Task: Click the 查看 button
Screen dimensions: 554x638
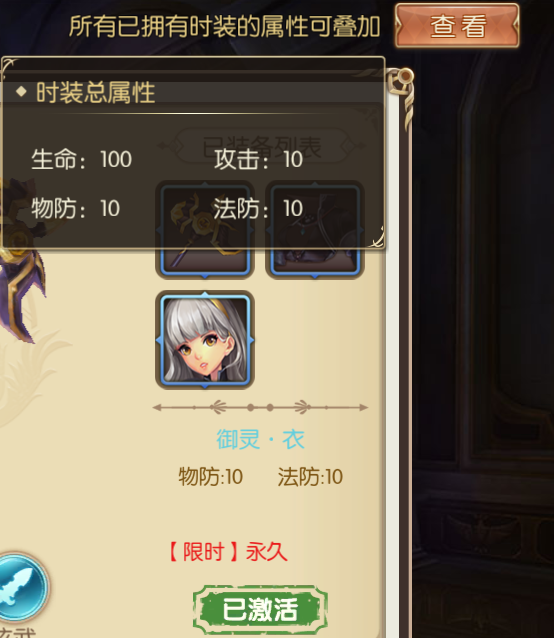Action: click(457, 26)
